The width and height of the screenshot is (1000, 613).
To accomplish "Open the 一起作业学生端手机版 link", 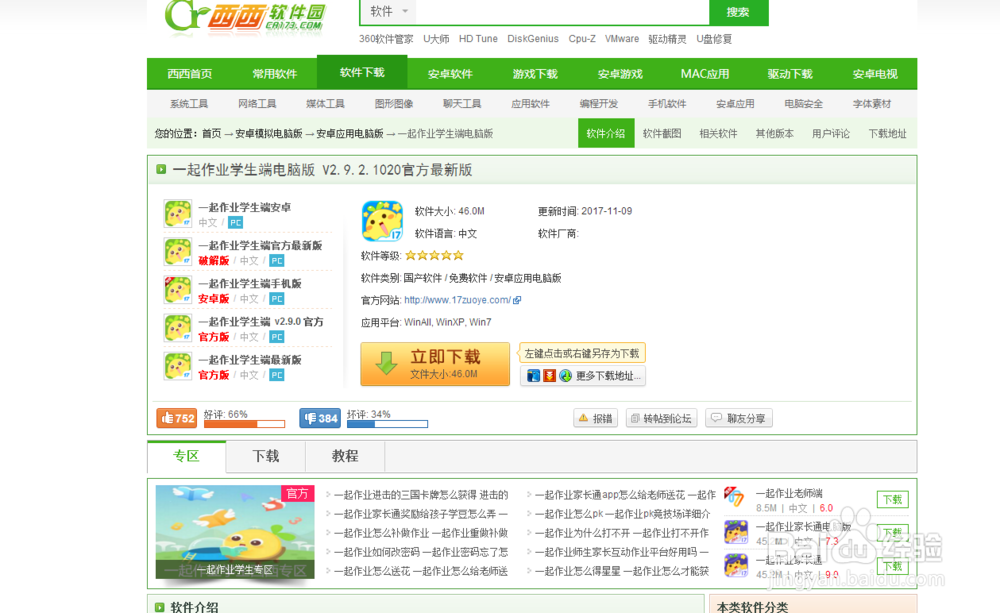I will [249, 284].
